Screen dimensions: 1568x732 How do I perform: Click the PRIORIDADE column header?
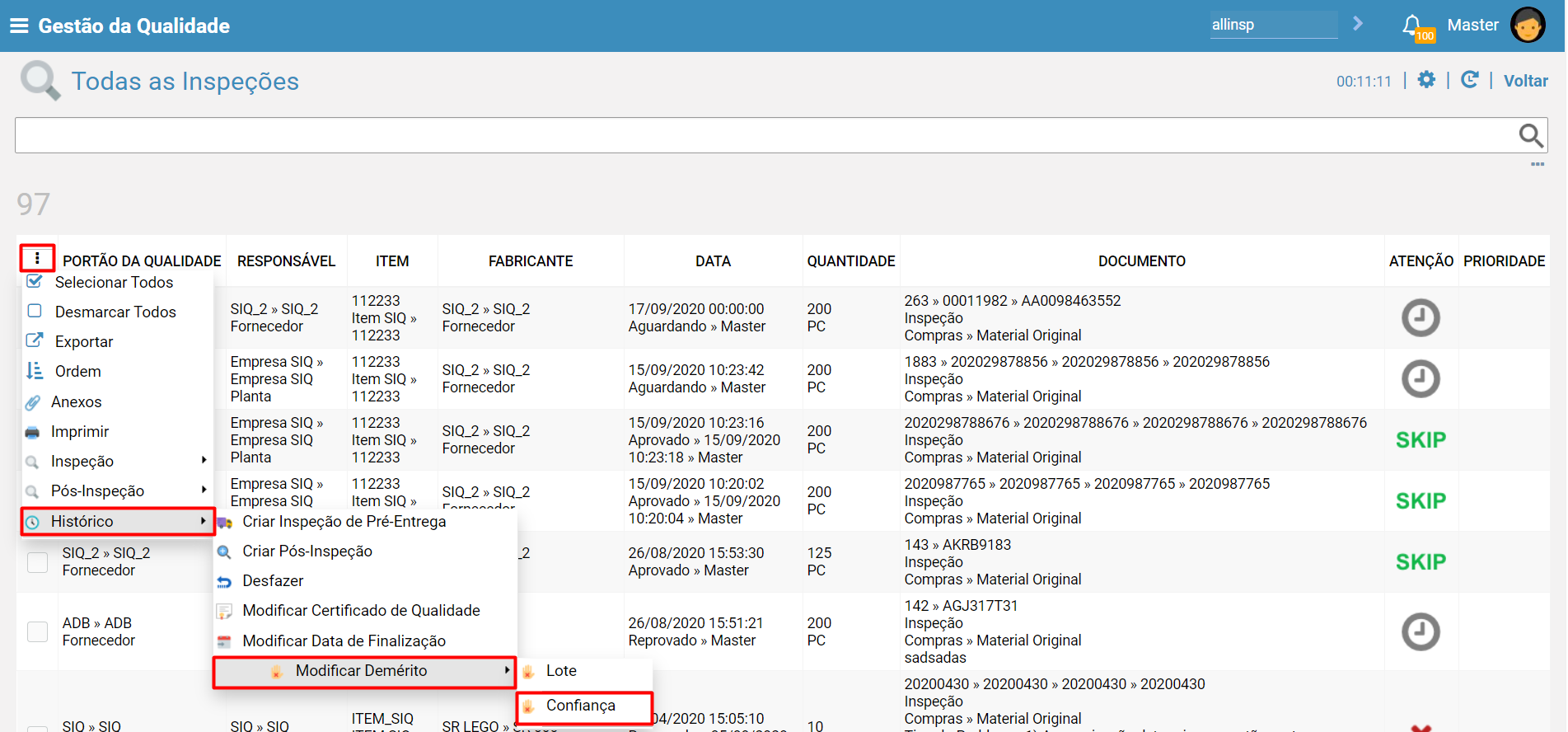(x=1504, y=261)
